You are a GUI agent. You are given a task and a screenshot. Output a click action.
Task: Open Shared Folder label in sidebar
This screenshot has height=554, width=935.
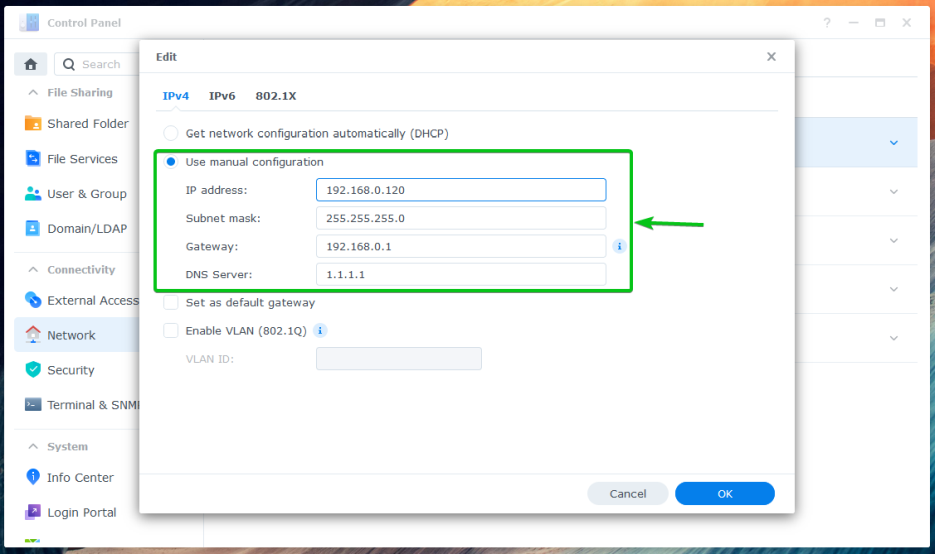pos(88,123)
